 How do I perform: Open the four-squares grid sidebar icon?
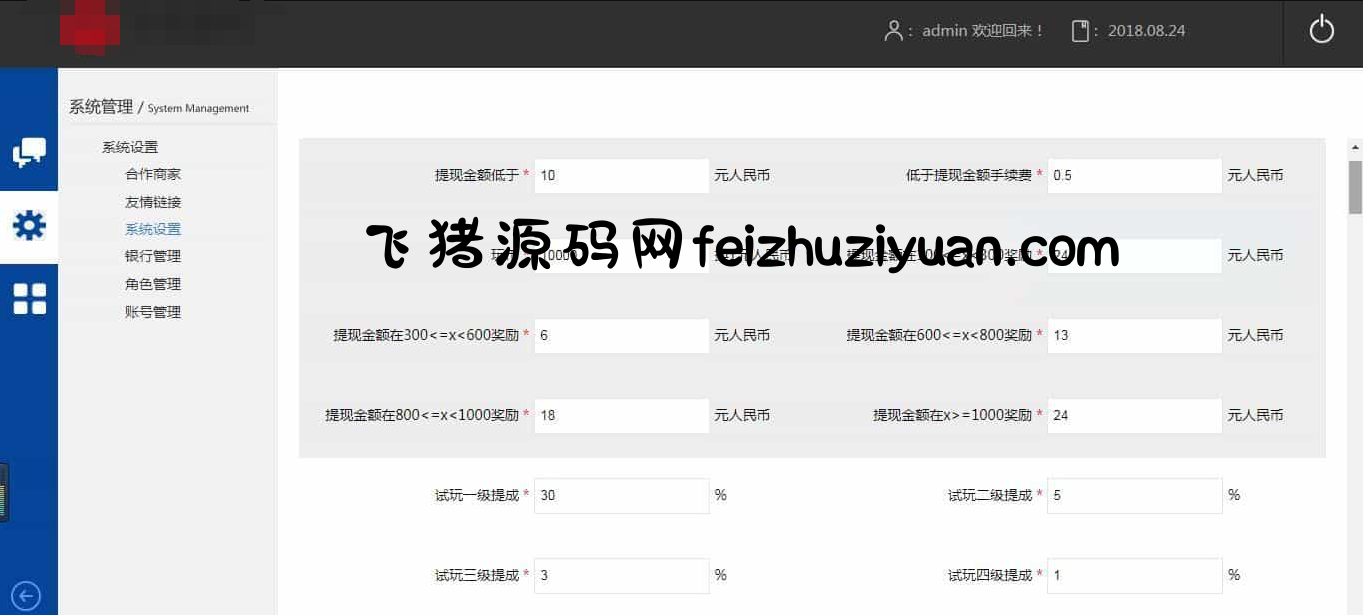click(x=29, y=298)
